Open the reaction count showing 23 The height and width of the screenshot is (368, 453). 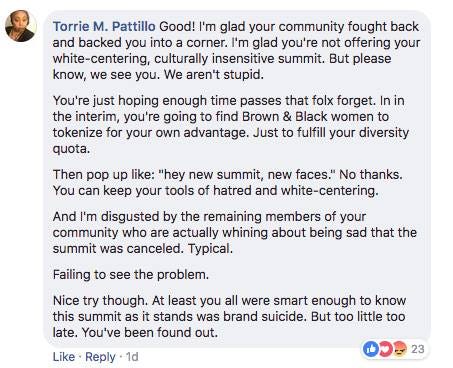(417, 349)
